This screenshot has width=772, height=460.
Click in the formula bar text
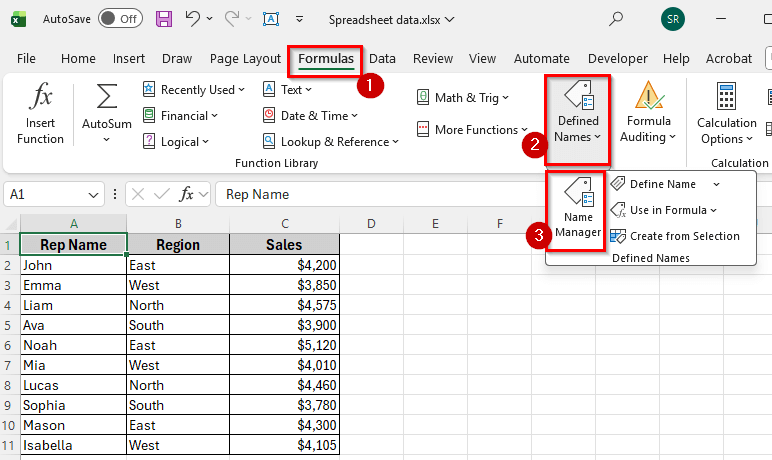(x=257, y=195)
